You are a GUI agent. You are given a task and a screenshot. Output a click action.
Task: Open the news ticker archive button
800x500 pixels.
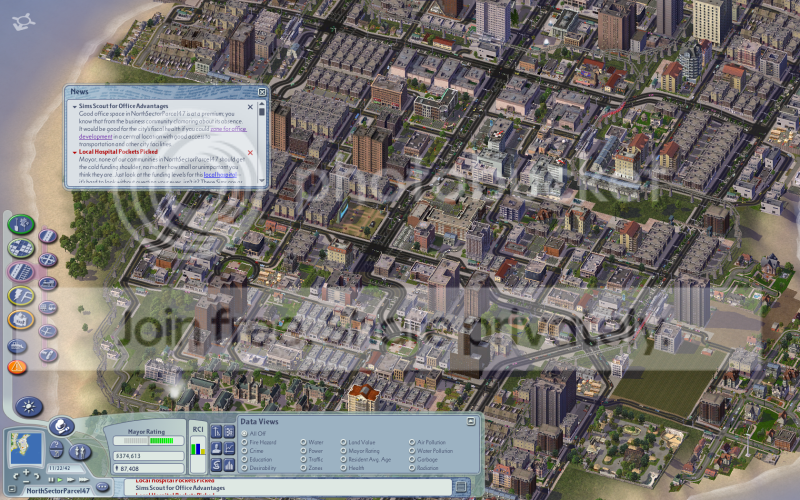[461, 486]
